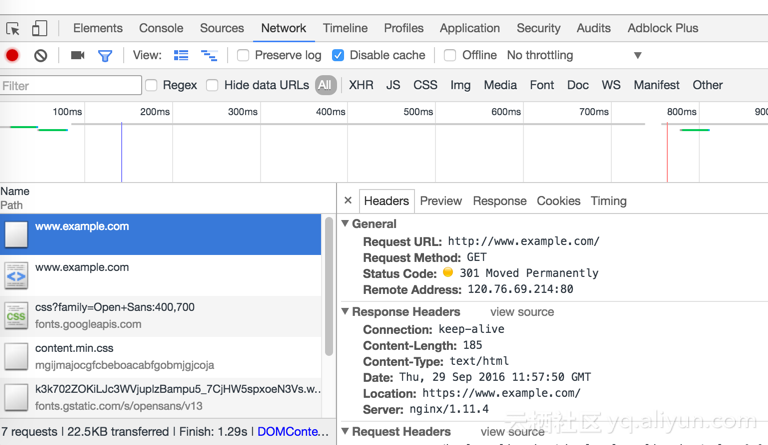Open the Profiles panel tab

[404, 28]
